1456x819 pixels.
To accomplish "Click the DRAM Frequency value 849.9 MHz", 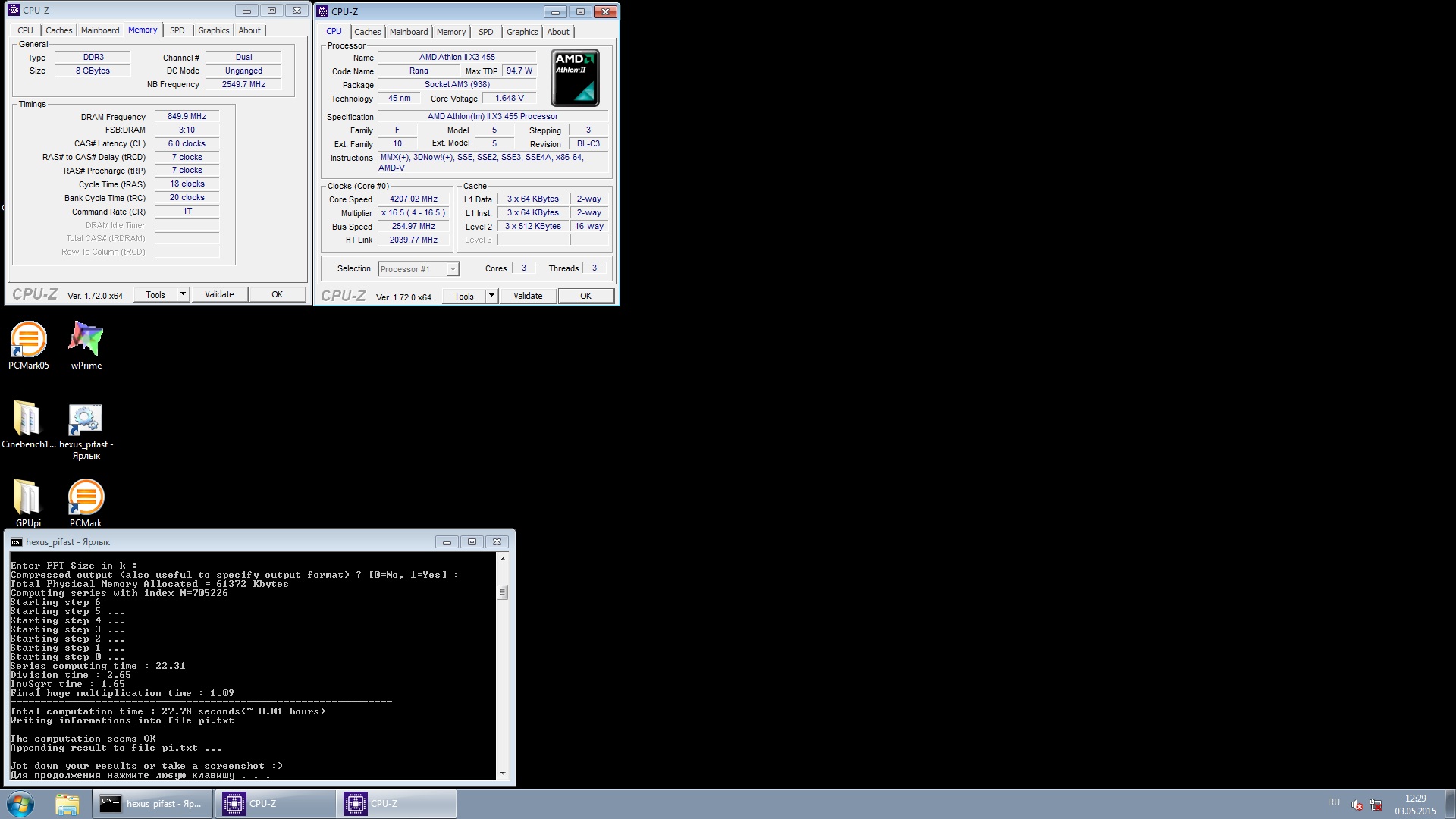I will 187,116.
